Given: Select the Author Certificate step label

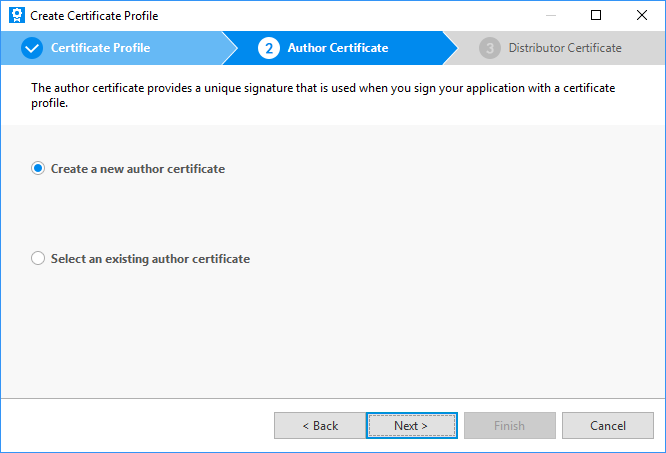Looking at the screenshot, I should 338,48.
